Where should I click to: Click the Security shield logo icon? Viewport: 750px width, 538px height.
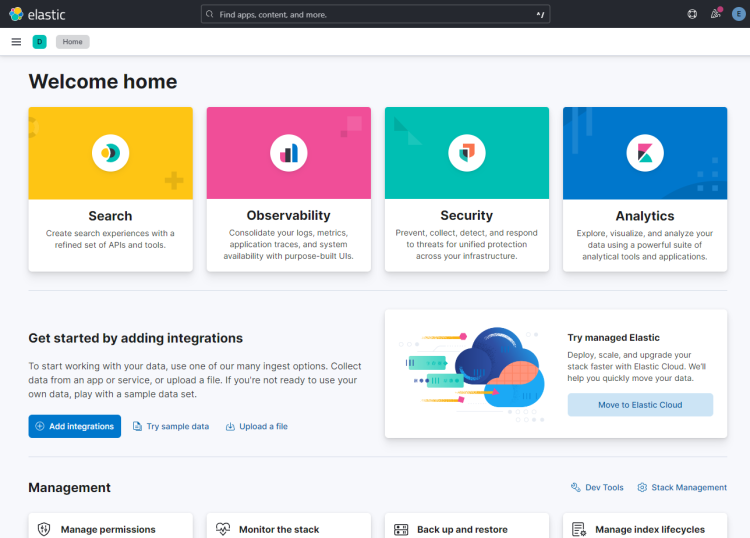(467, 153)
